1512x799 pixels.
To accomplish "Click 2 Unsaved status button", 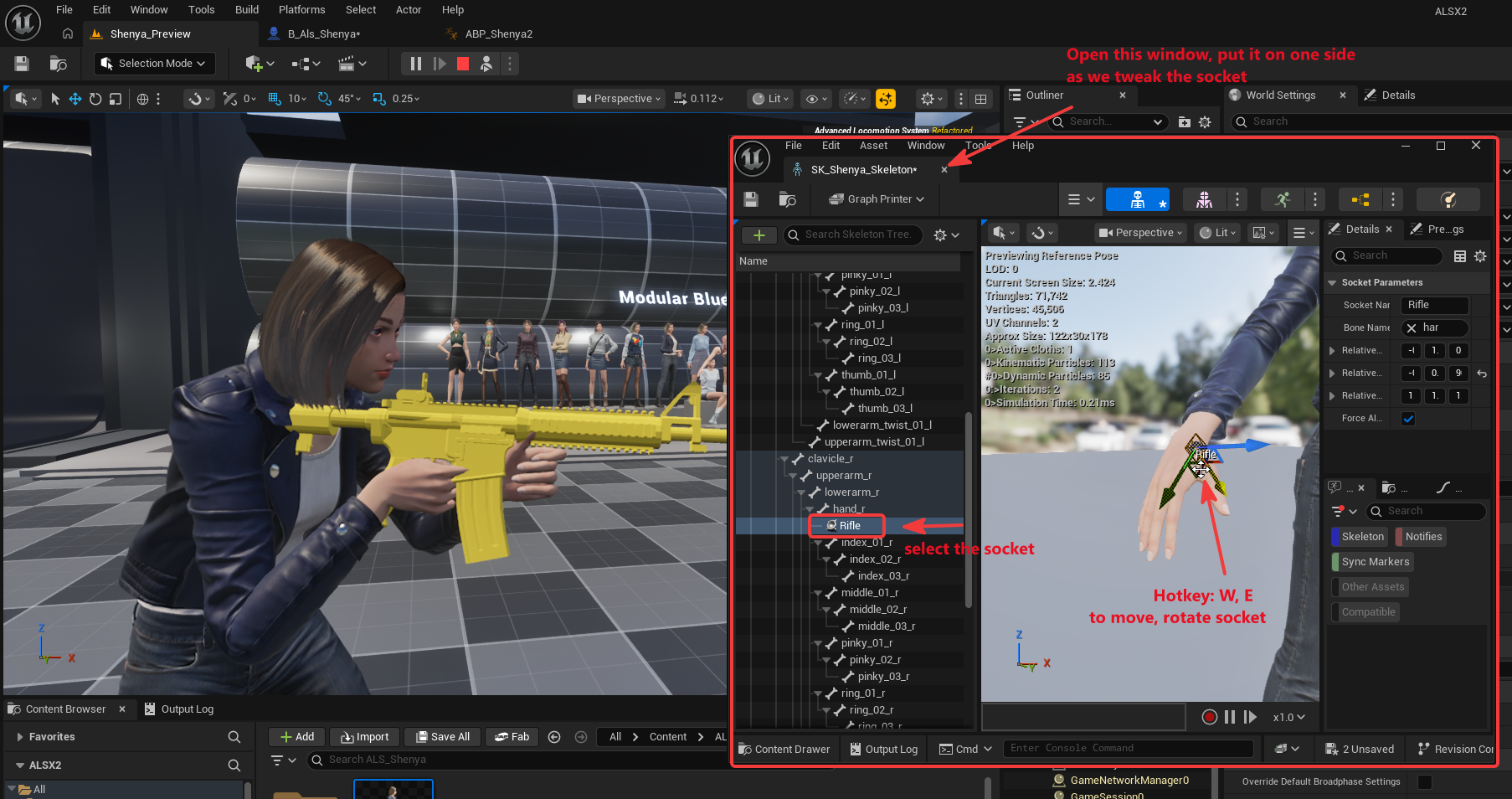I will 1360,750.
